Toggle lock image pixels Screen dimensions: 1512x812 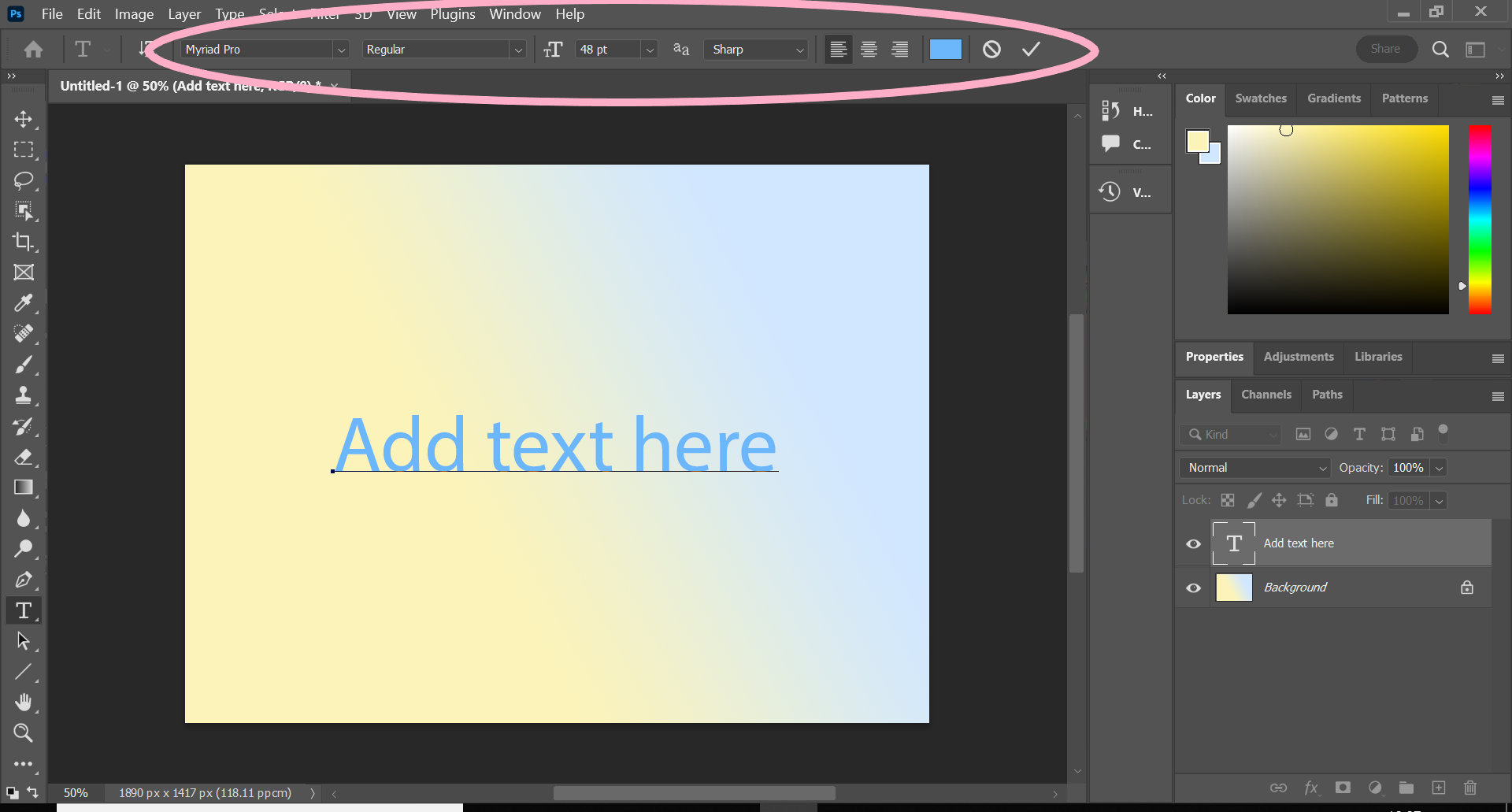tap(1254, 500)
